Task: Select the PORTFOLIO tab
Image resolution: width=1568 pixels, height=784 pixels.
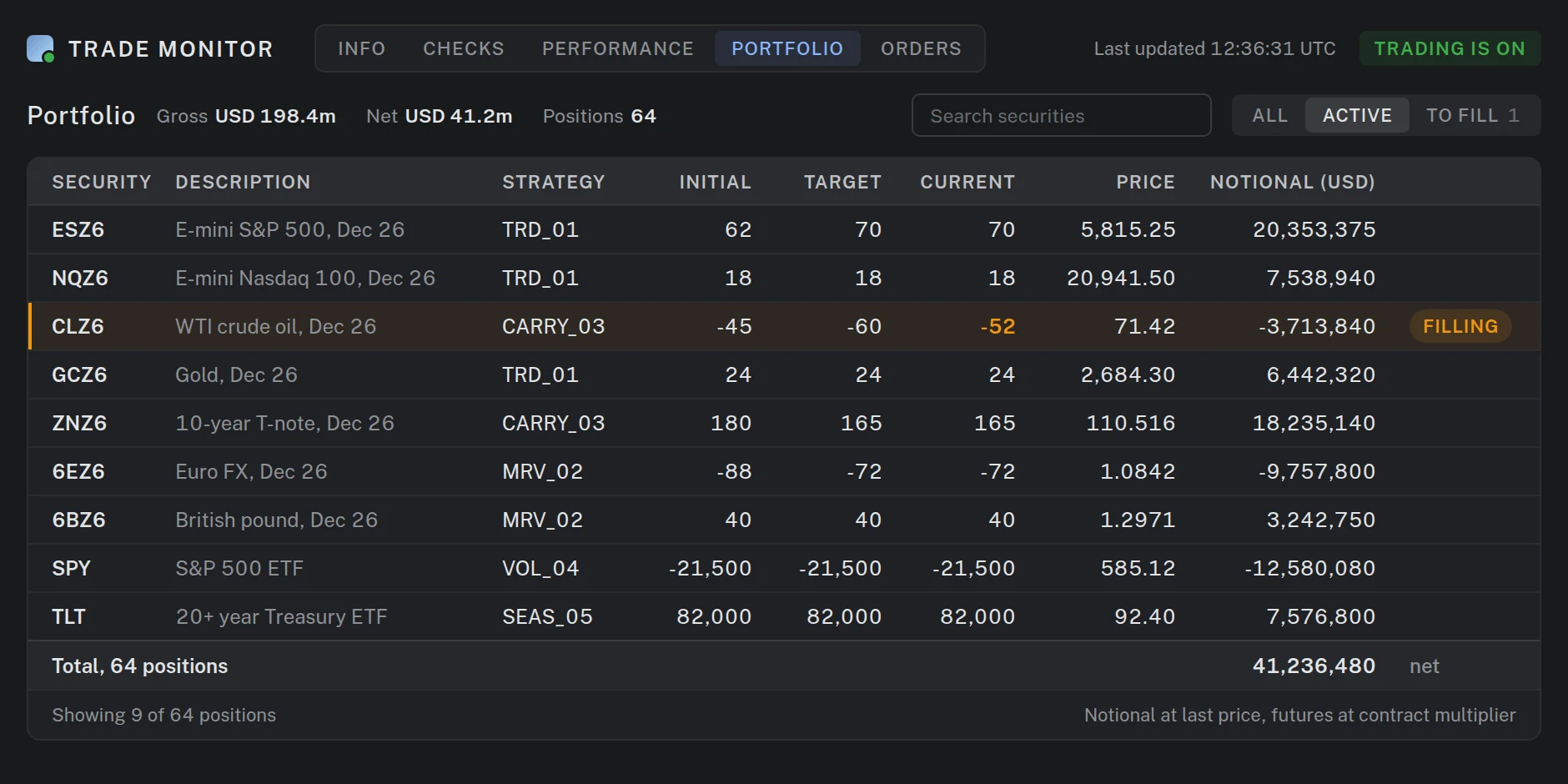Action: (787, 48)
